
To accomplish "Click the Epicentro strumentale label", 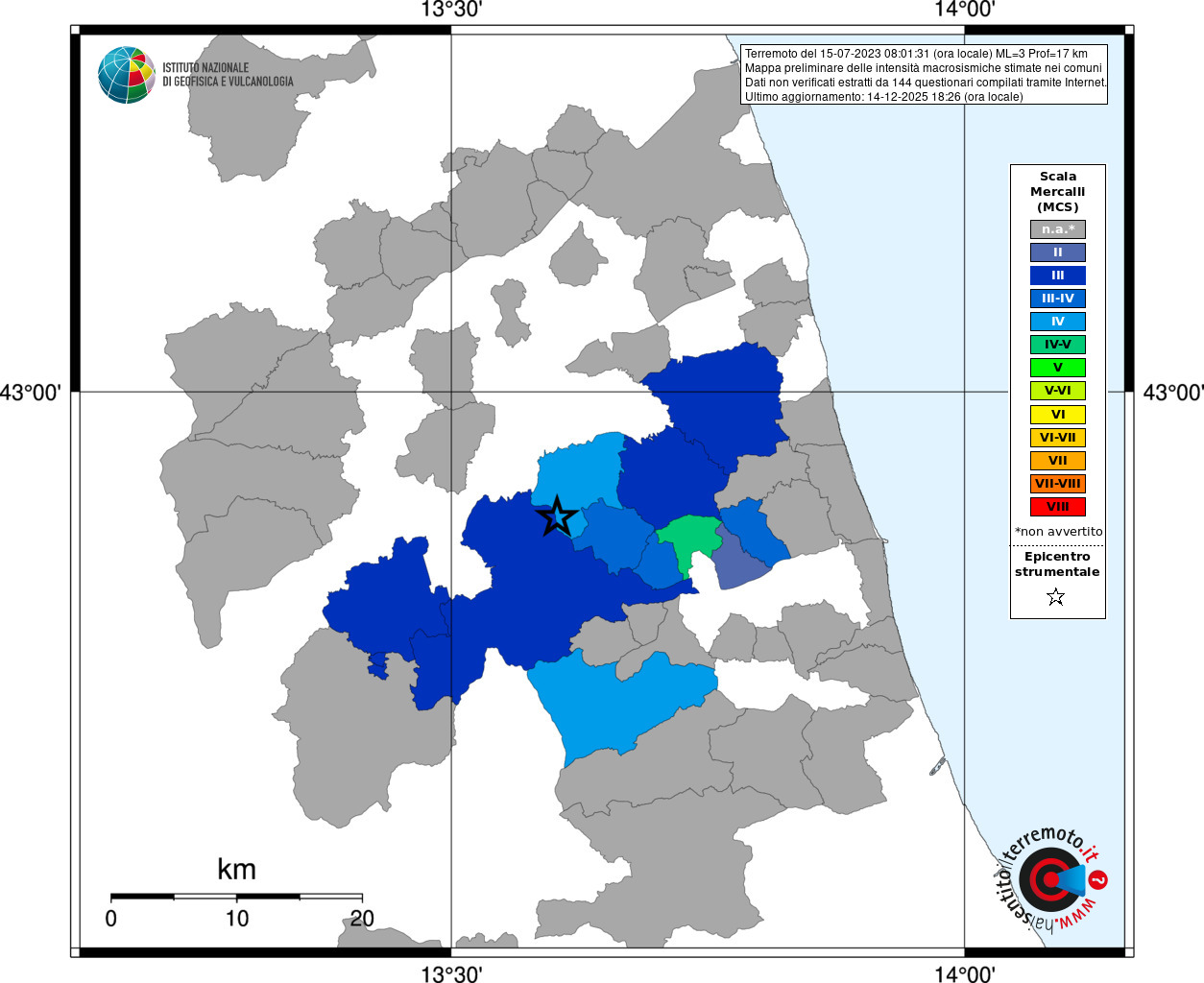I will point(1057,564).
